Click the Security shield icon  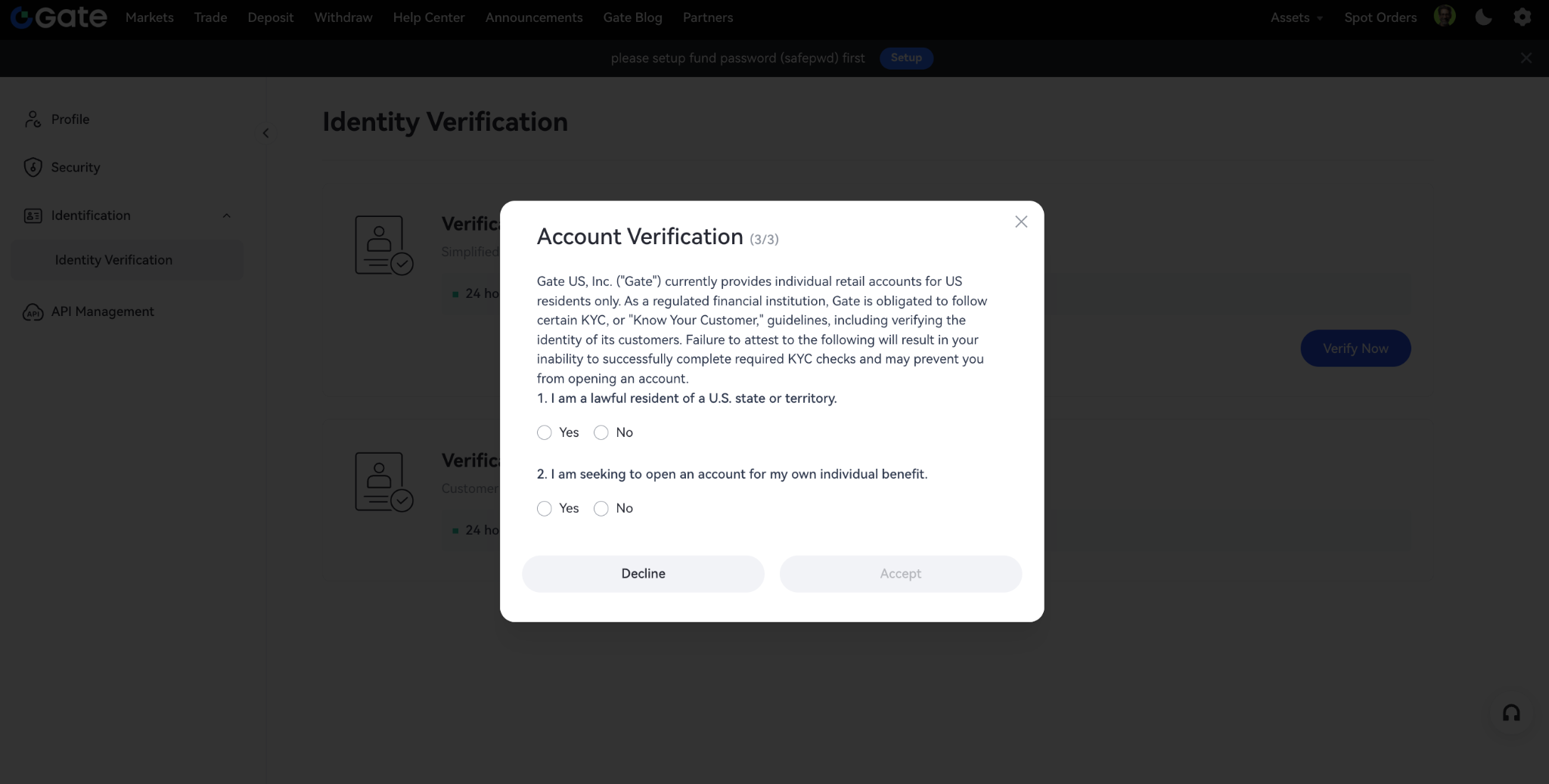(x=33, y=167)
